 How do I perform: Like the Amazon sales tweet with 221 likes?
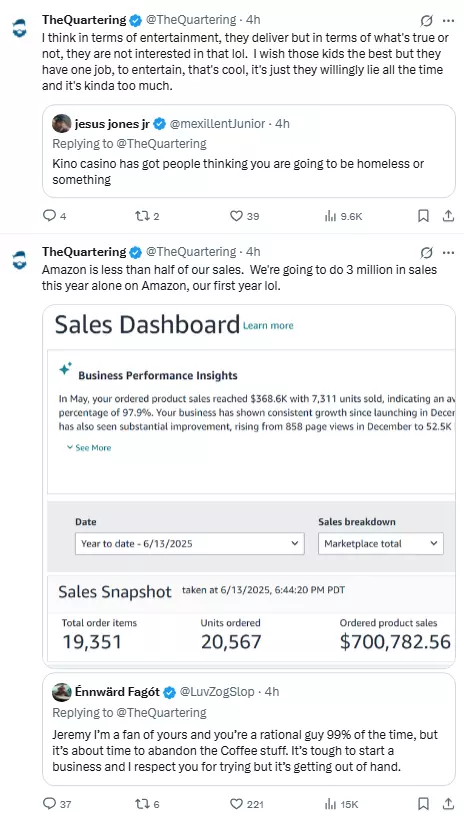tap(236, 804)
